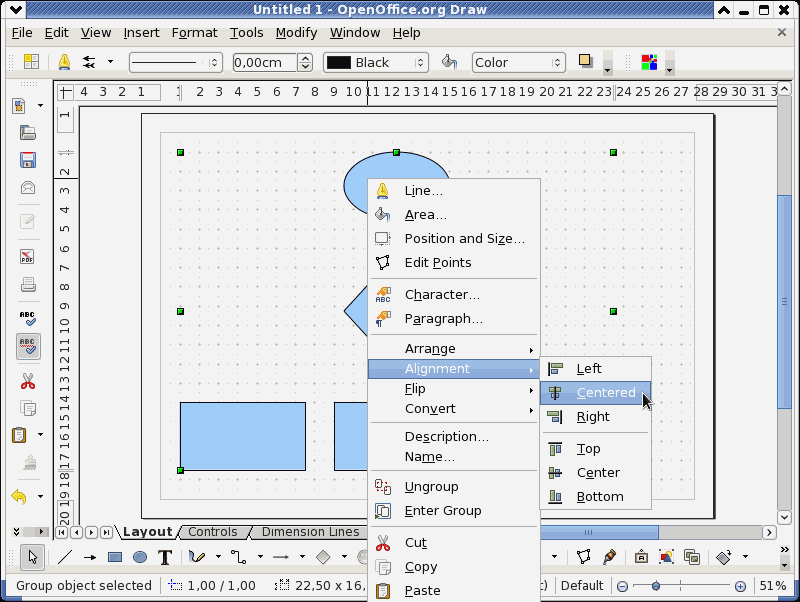
Task: Click the Undo arrow icon
Action: click(19, 496)
